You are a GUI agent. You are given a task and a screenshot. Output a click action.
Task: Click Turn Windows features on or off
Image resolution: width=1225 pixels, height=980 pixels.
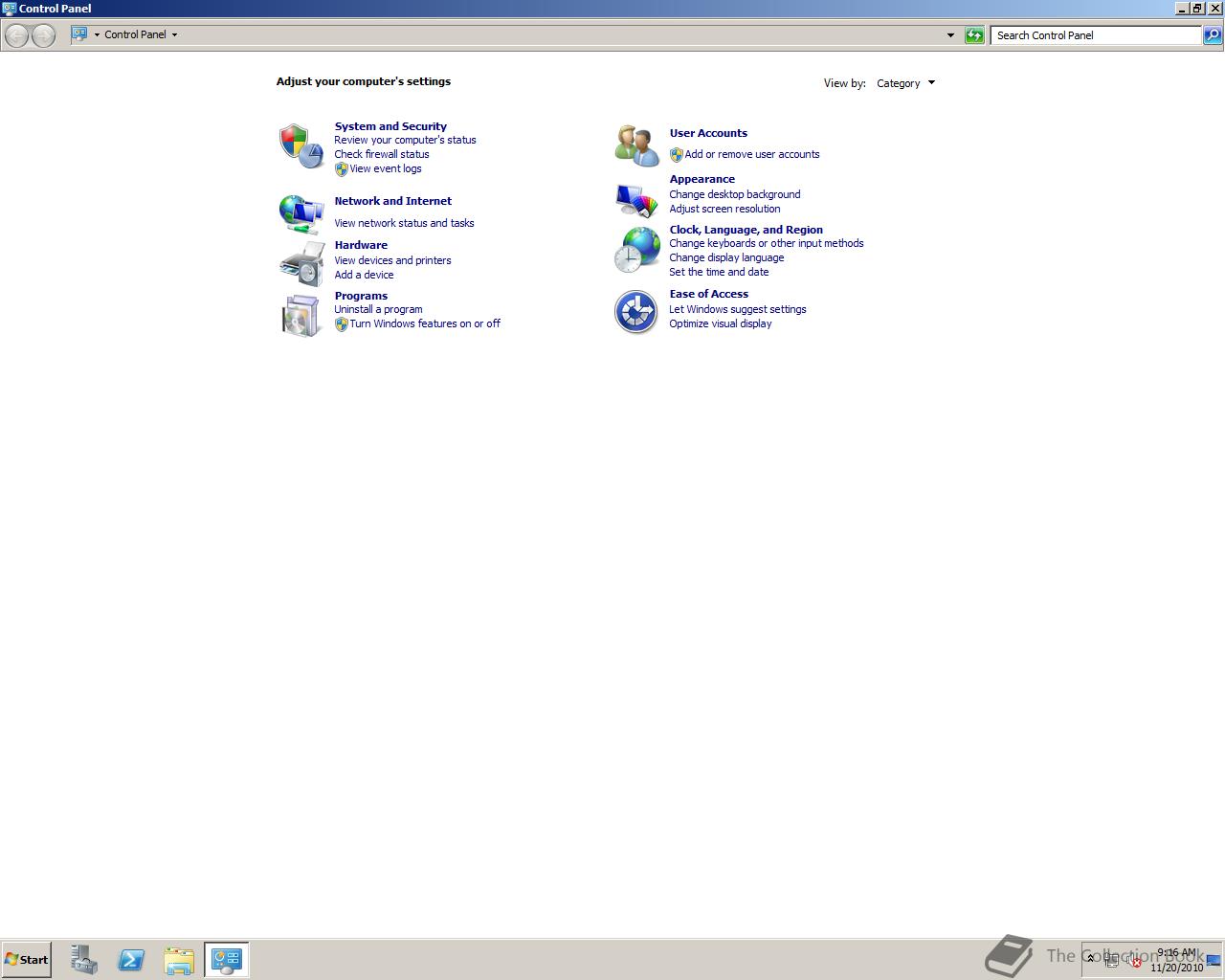(425, 323)
